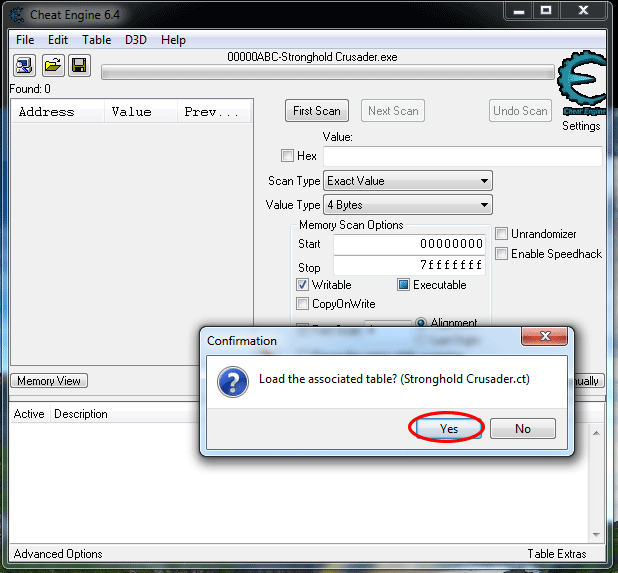Open Cheat Engine logo settings

pos(582,82)
